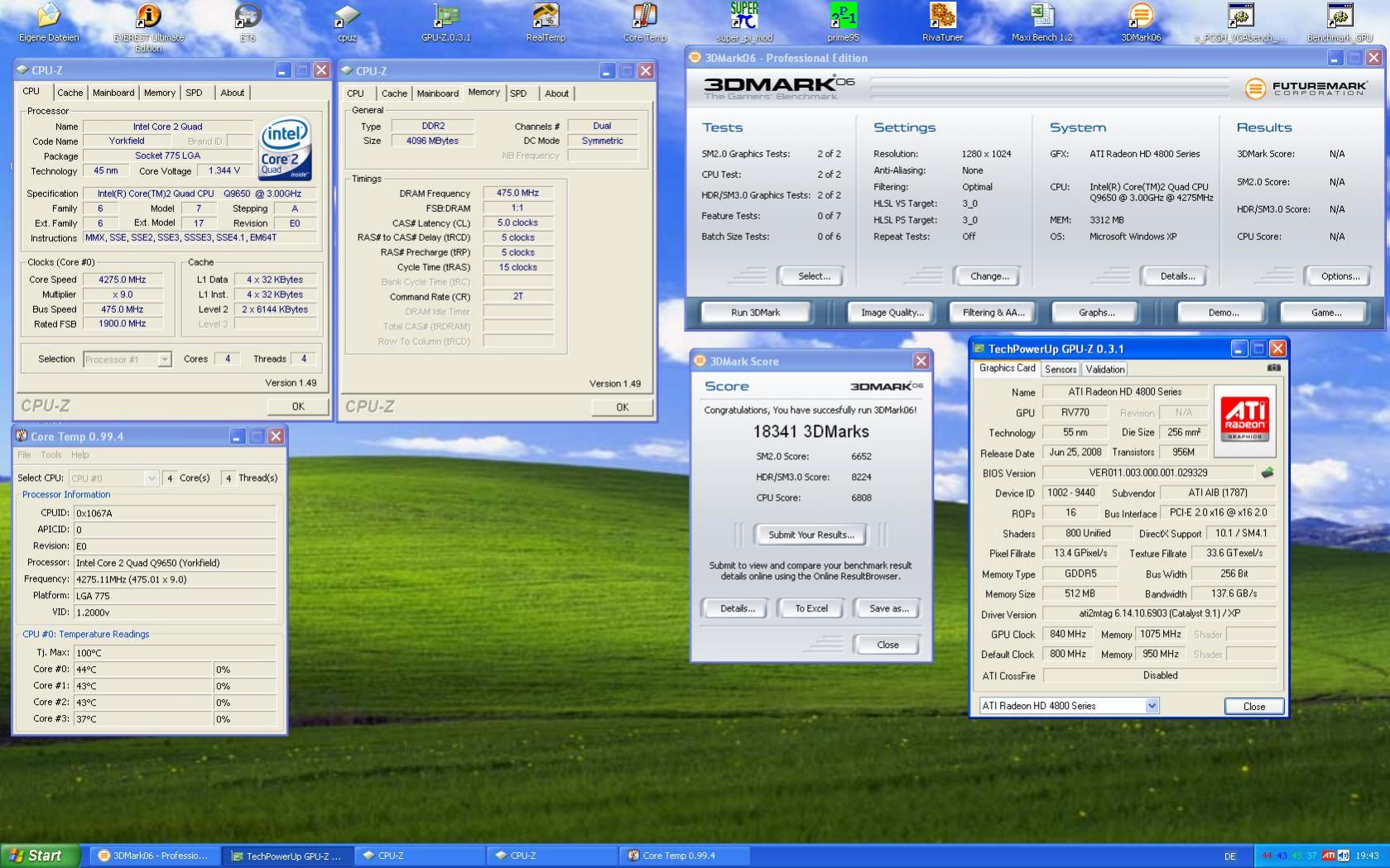Open the File menu in Core Temp
This screenshot has height=868, width=1390.
point(24,455)
